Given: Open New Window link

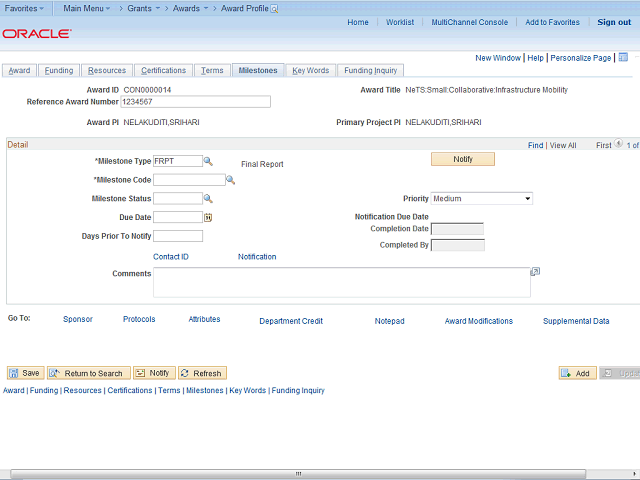Looking at the screenshot, I should (x=498, y=58).
